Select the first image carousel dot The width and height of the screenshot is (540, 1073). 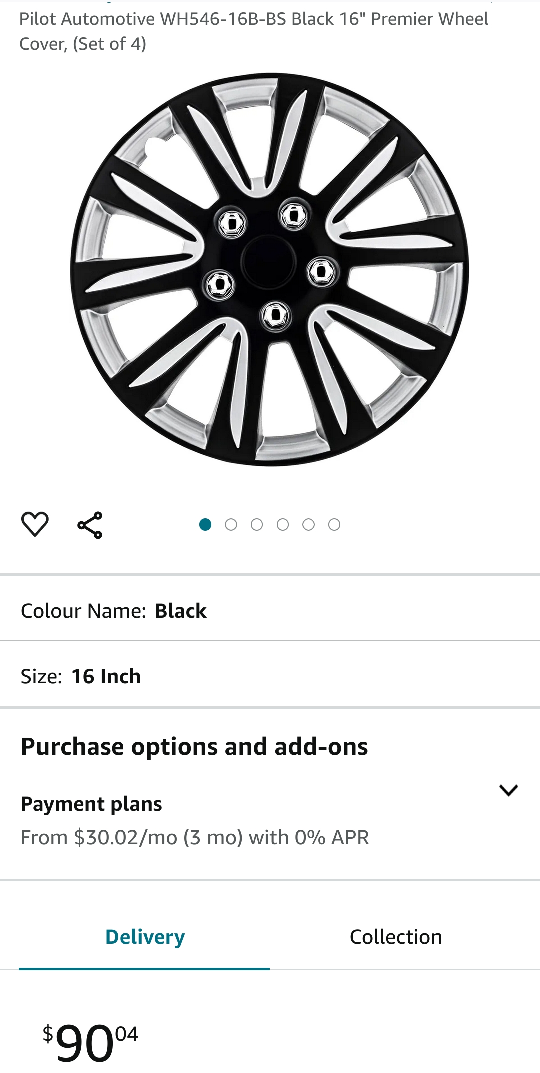[x=205, y=525]
